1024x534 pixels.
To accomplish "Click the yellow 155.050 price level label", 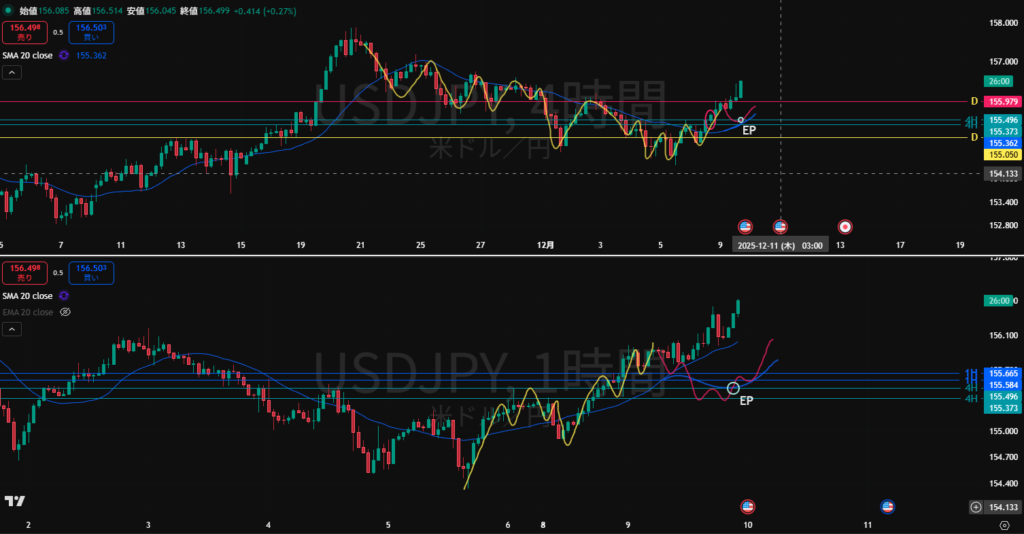I will click(1001, 155).
